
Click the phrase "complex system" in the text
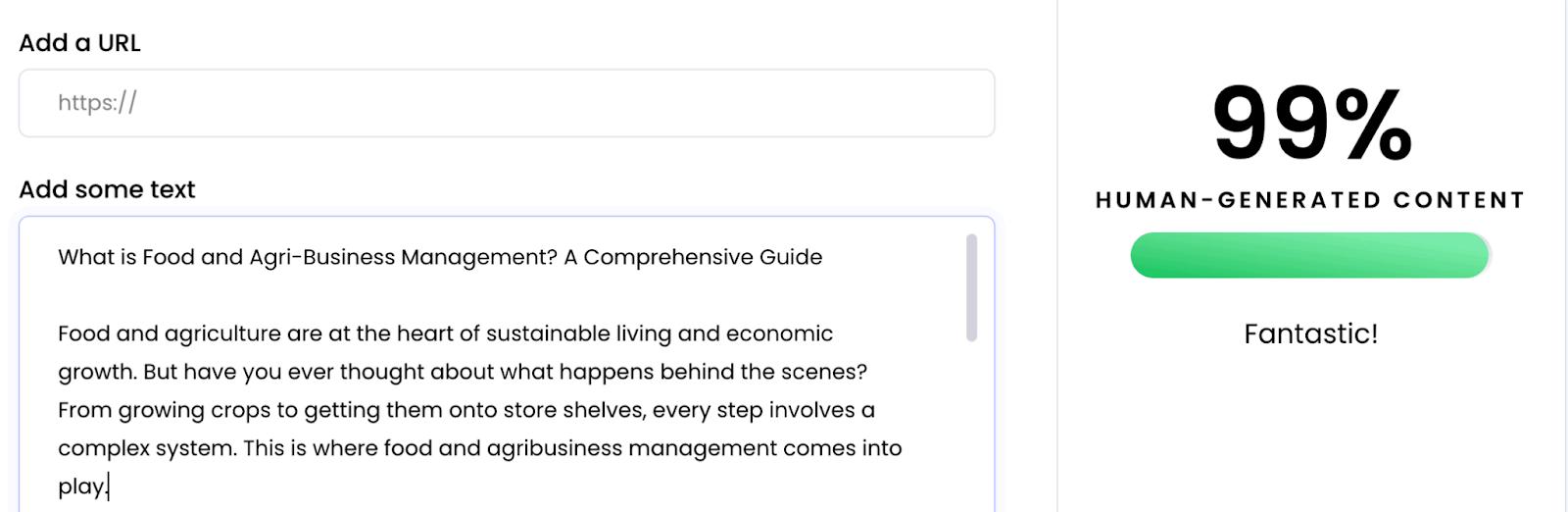pyautogui.click(x=146, y=448)
